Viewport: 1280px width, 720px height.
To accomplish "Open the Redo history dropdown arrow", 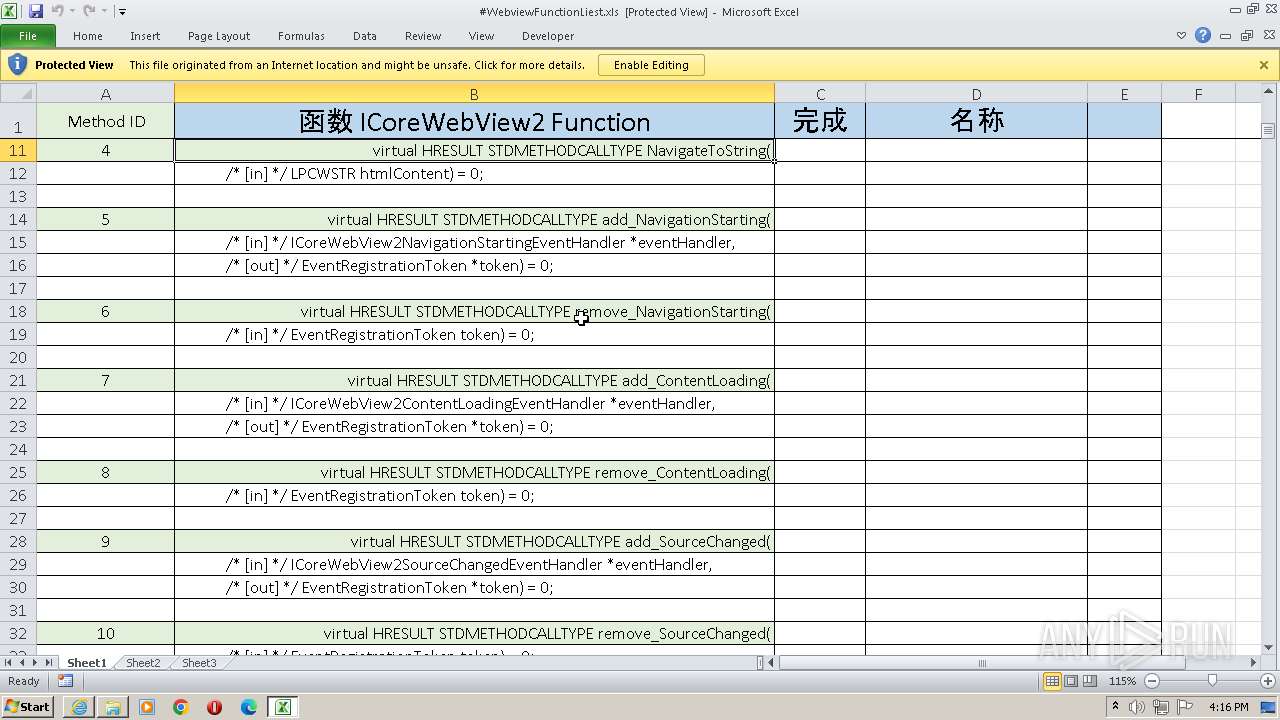I will coord(104,11).
